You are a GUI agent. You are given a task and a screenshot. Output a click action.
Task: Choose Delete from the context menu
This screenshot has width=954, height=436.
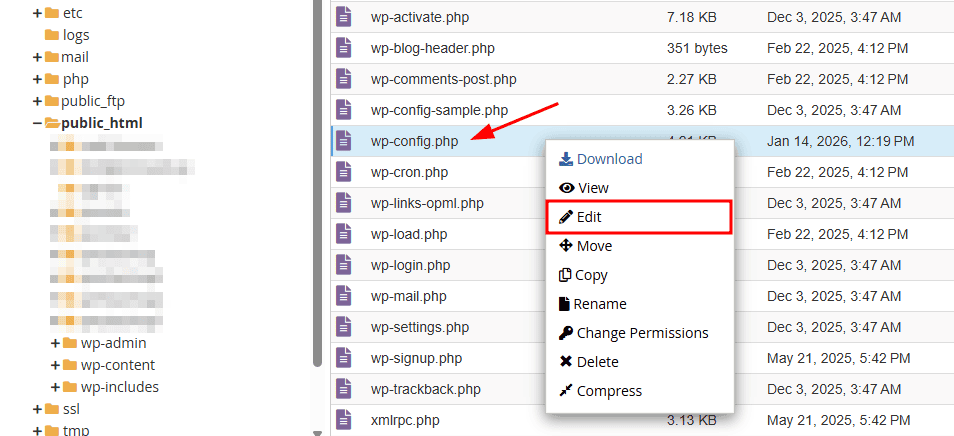click(640, 362)
